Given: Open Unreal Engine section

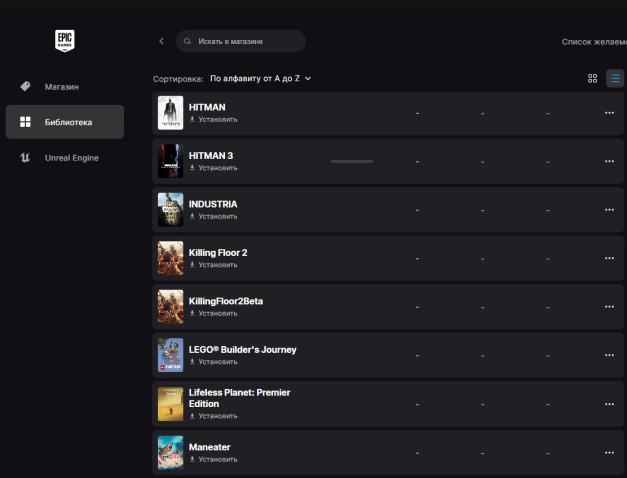Looking at the screenshot, I should click(x=69, y=158).
